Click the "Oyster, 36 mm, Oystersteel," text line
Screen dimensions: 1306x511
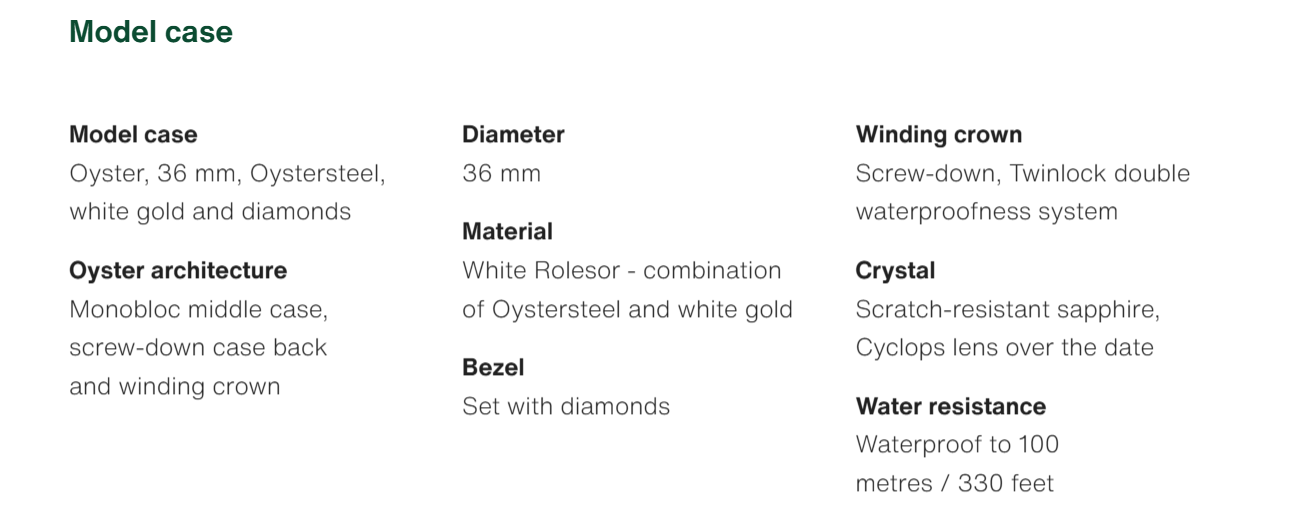(x=227, y=174)
